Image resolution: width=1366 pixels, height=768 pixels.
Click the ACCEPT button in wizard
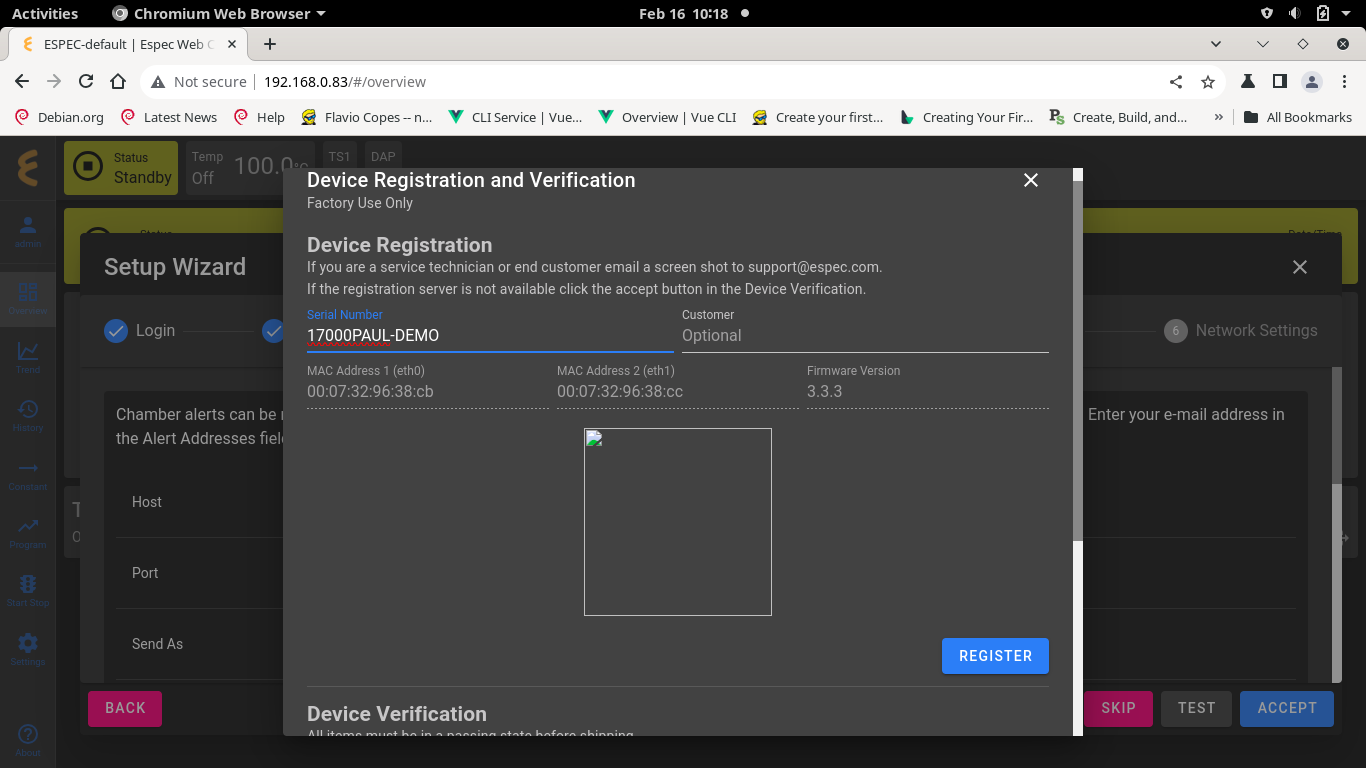click(x=1287, y=708)
